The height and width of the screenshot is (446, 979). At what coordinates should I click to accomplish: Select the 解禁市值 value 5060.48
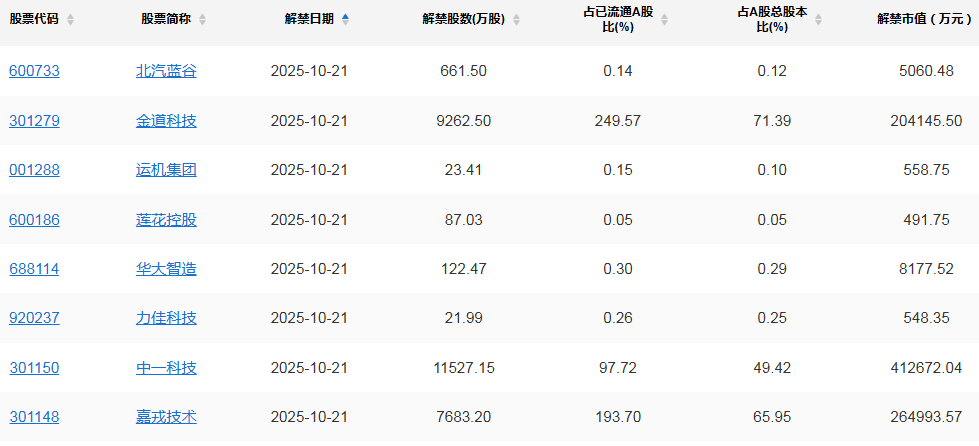[x=926, y=71]
